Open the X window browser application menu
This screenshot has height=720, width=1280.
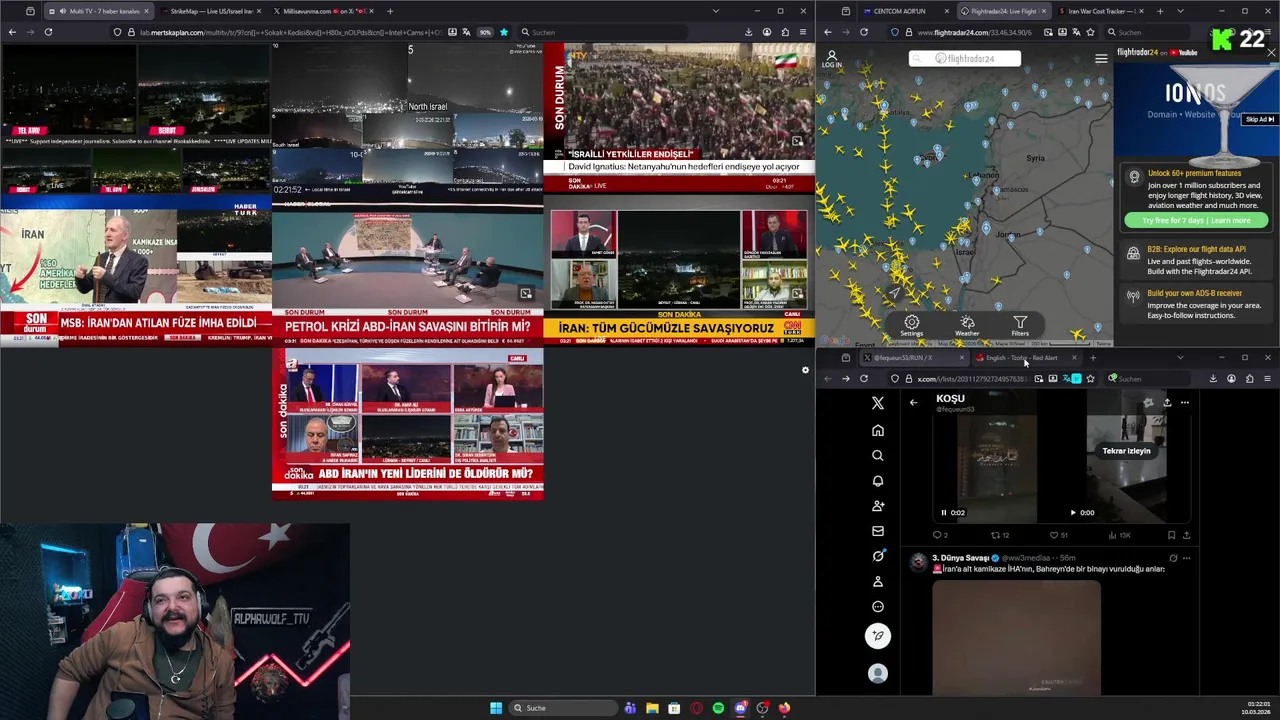click(1267, 379)
